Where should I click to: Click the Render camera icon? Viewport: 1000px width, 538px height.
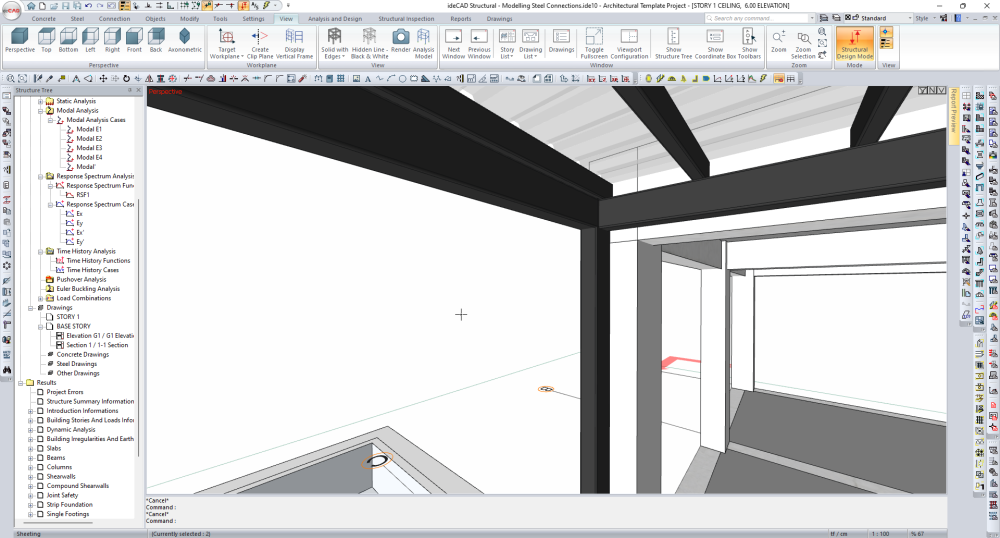tap(400, 39)
